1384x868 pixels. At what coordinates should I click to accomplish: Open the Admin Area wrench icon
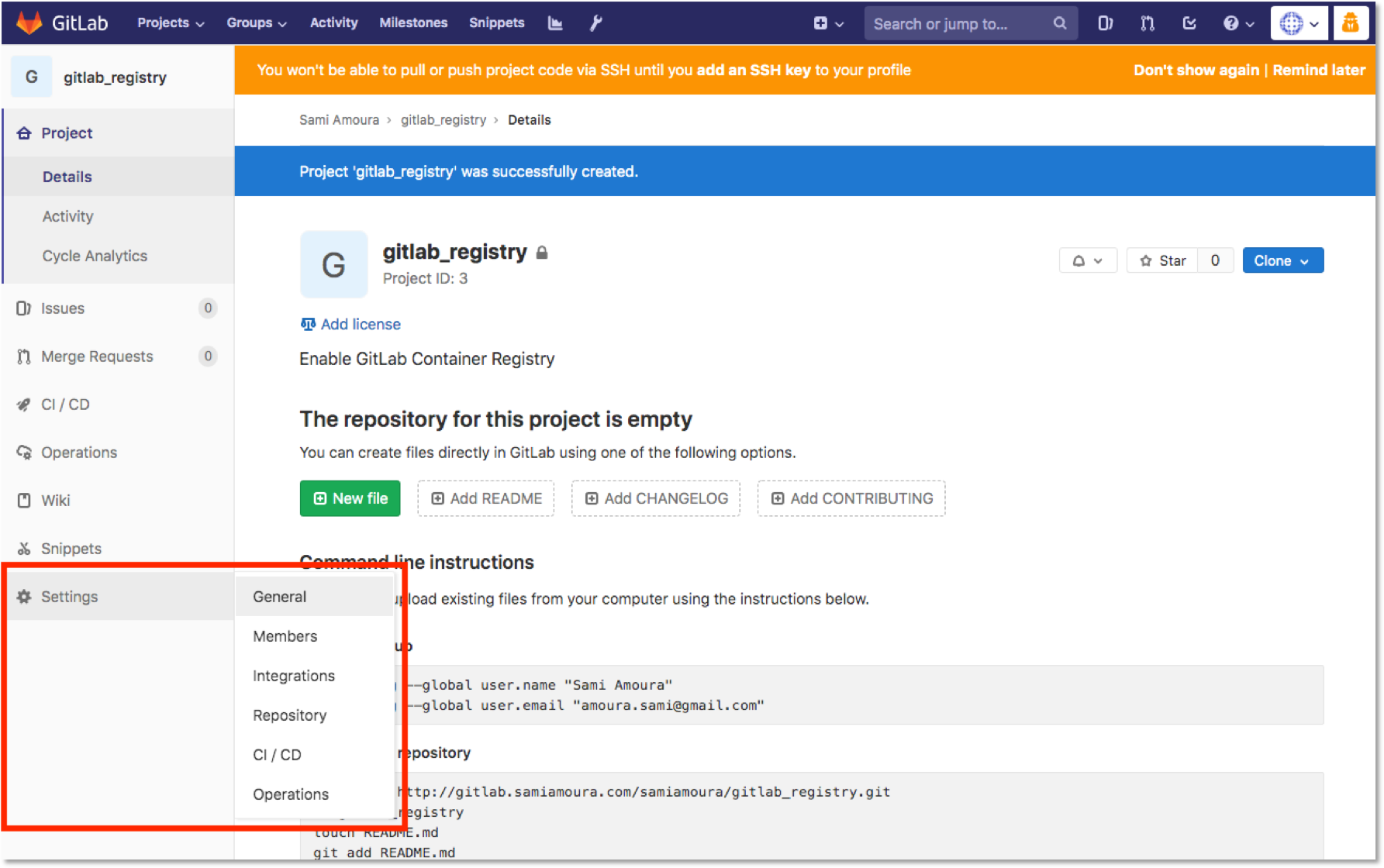pyautogui.click(x=595, y=22)
